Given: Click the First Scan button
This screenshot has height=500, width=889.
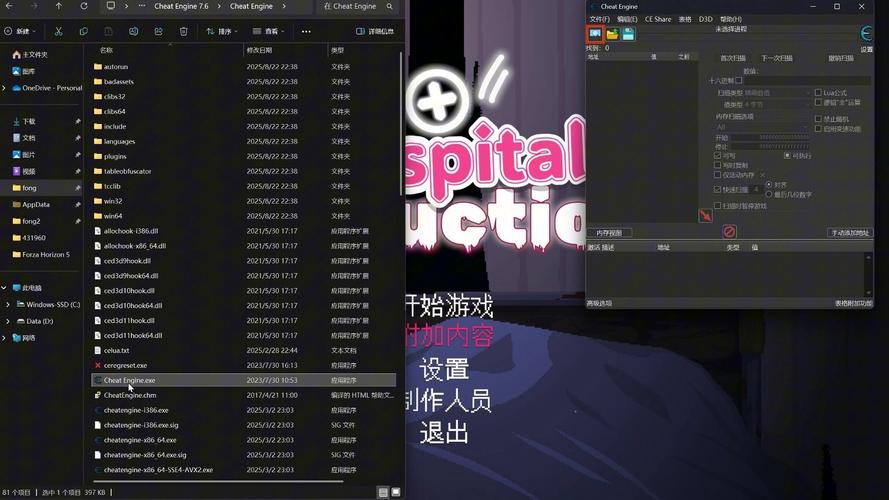Looking at the screenshot, I should pyautogui.click(x=733, y=58).
